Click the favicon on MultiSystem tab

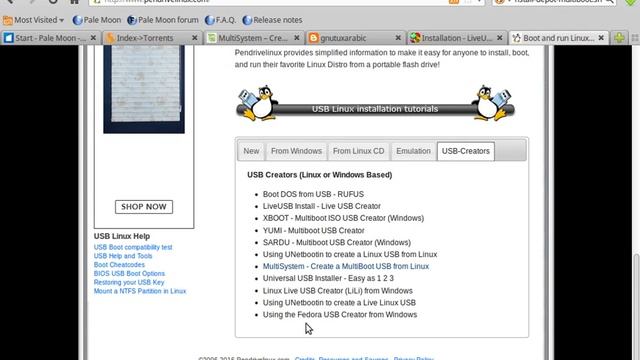click(211, 38)
